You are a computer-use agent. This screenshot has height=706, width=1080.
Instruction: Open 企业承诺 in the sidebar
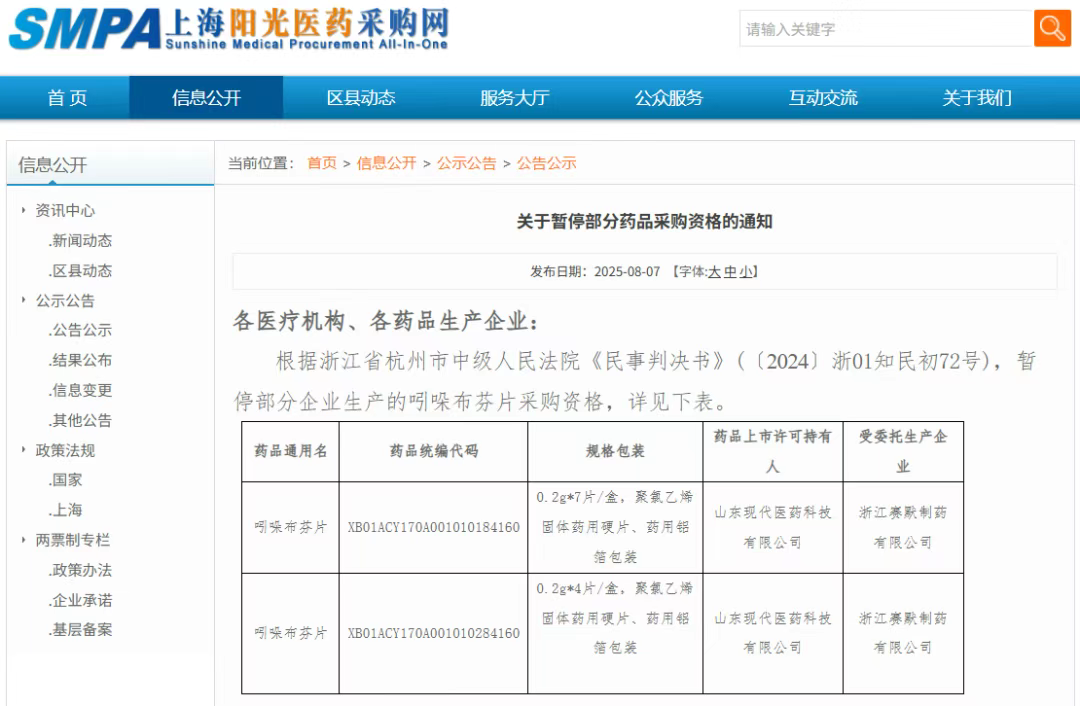point(81,600)
